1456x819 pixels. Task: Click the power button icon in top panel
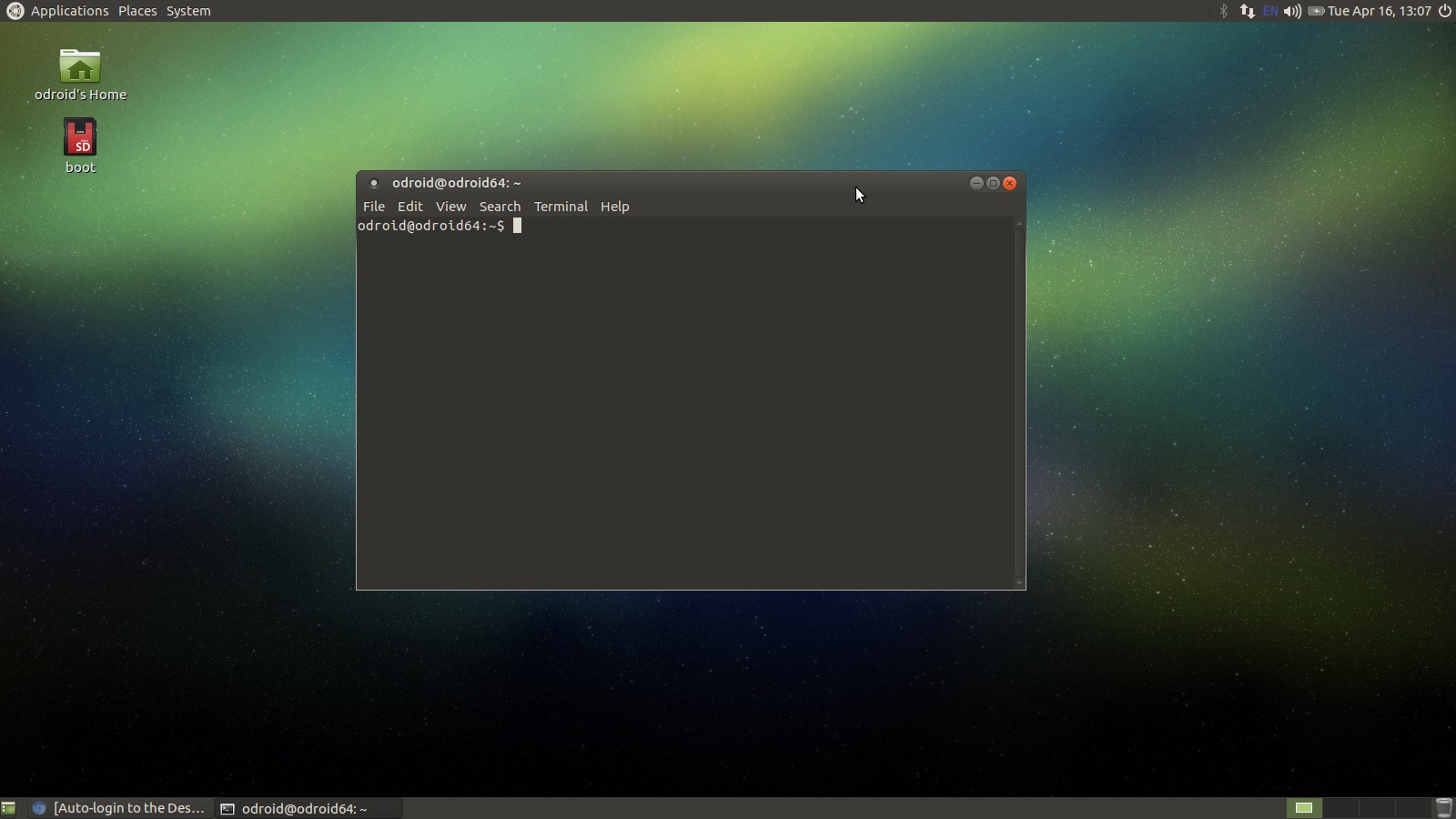1444,11
